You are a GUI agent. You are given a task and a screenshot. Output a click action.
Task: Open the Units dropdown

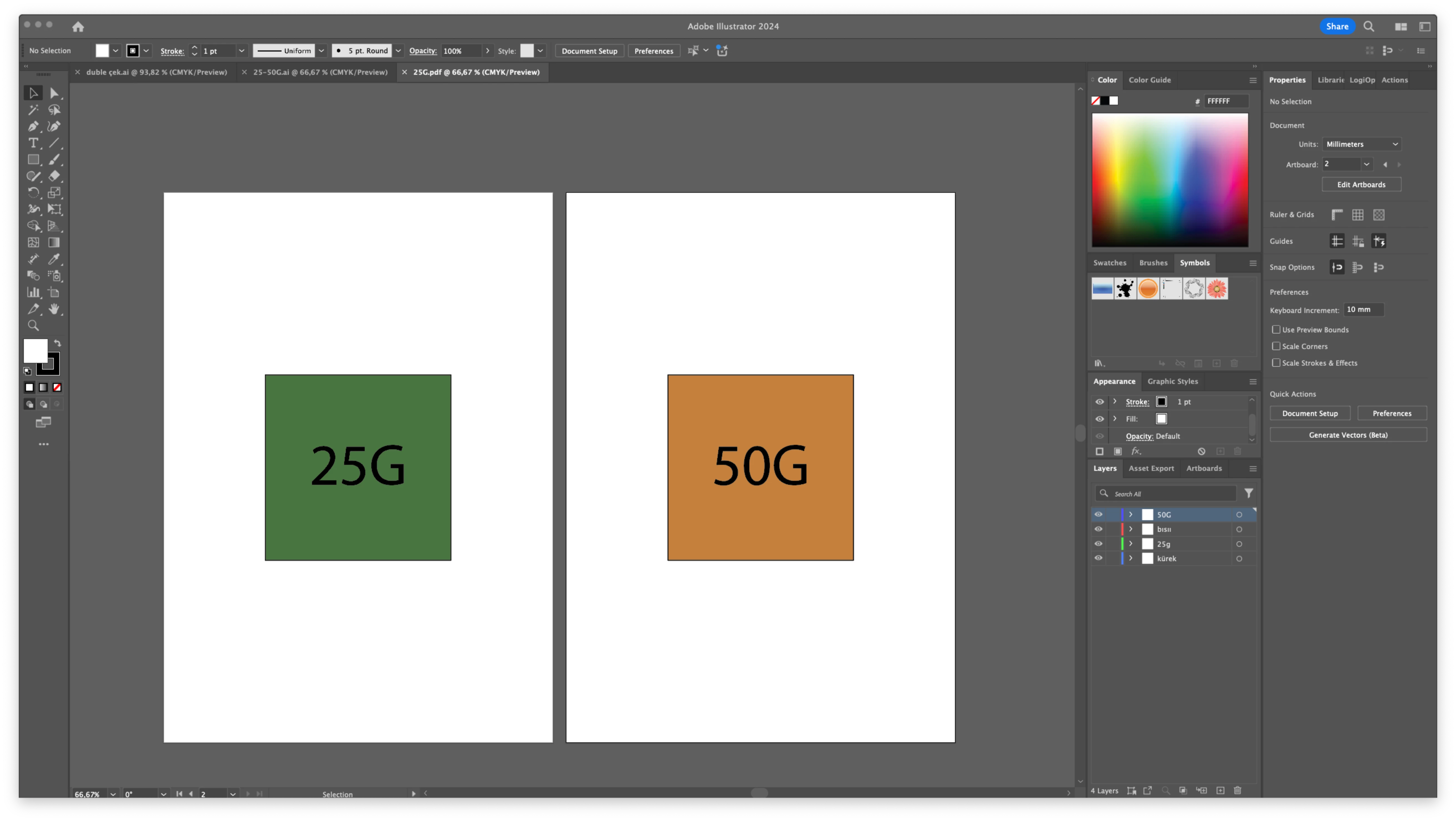pos(1362,144)
